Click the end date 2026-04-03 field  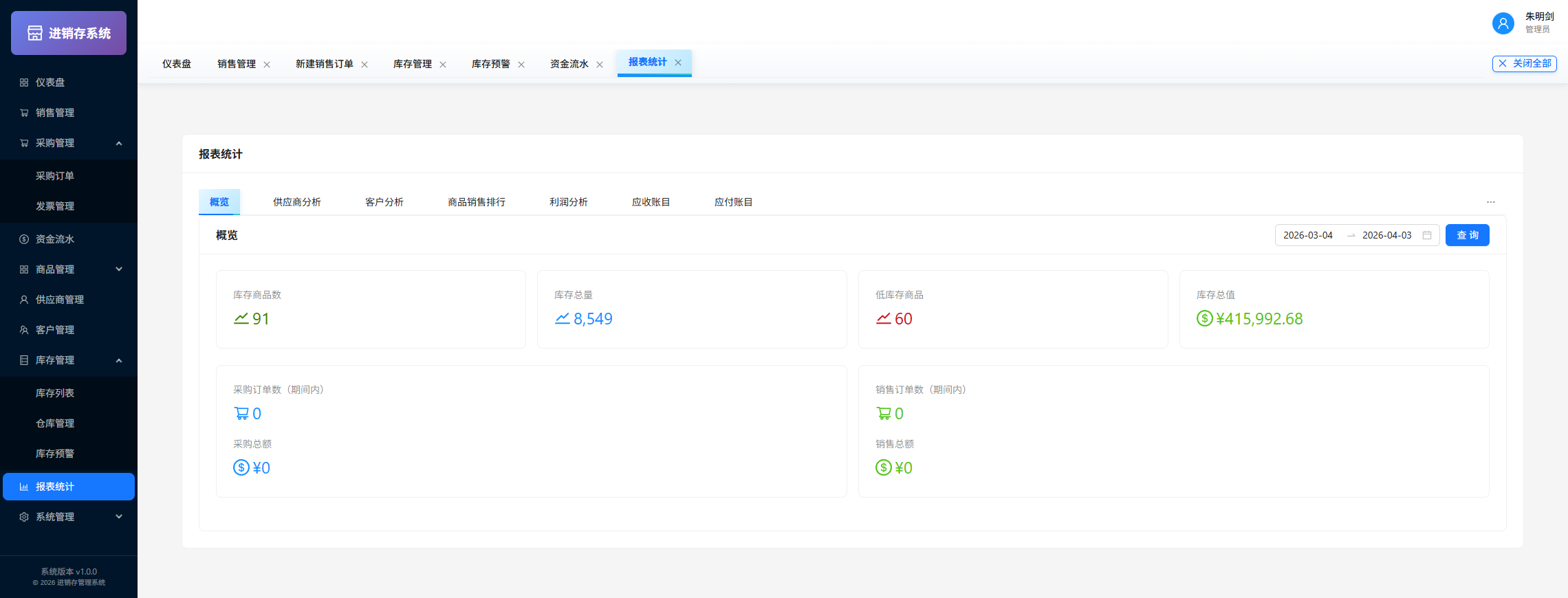click(1387, 235)
